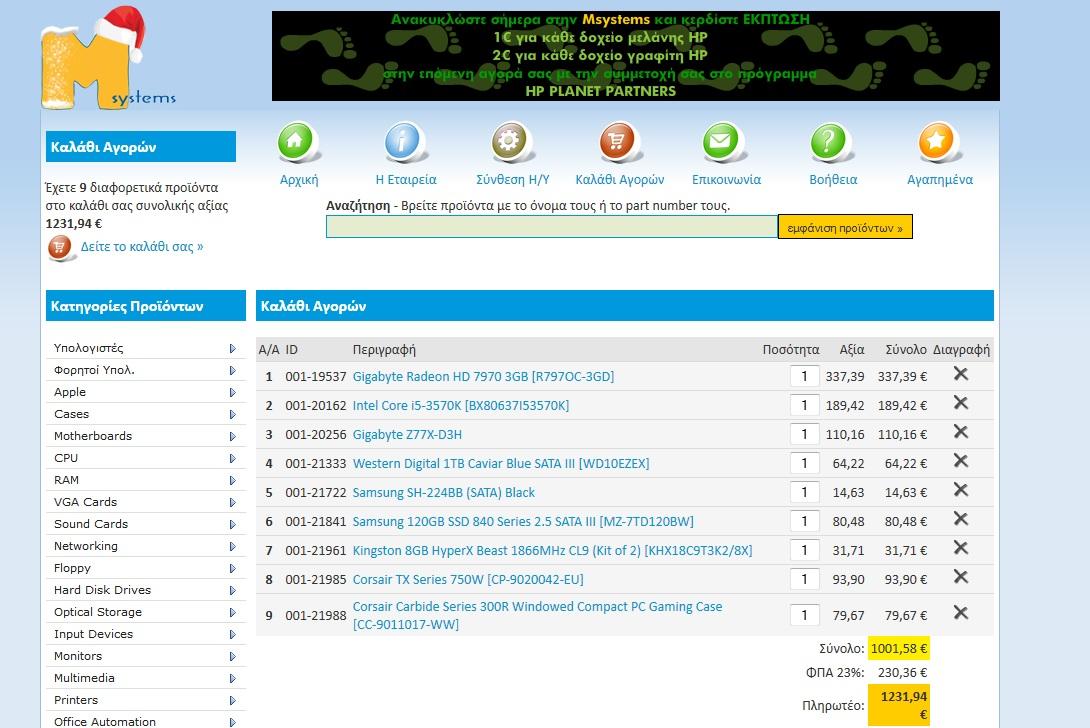Click the orange star Αγαπημένα icon
This screenshot has height=728, width=1090.
pyautogui.click(x=939, y=143)
